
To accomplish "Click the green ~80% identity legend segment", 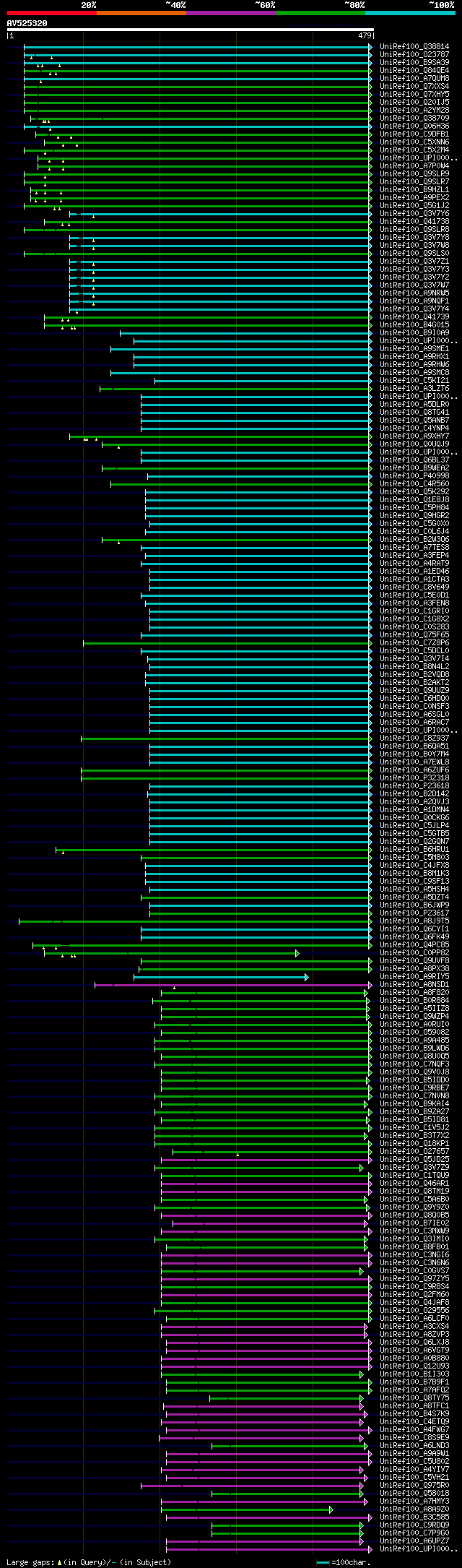I will pyautogui.click(x=321, y=13).
